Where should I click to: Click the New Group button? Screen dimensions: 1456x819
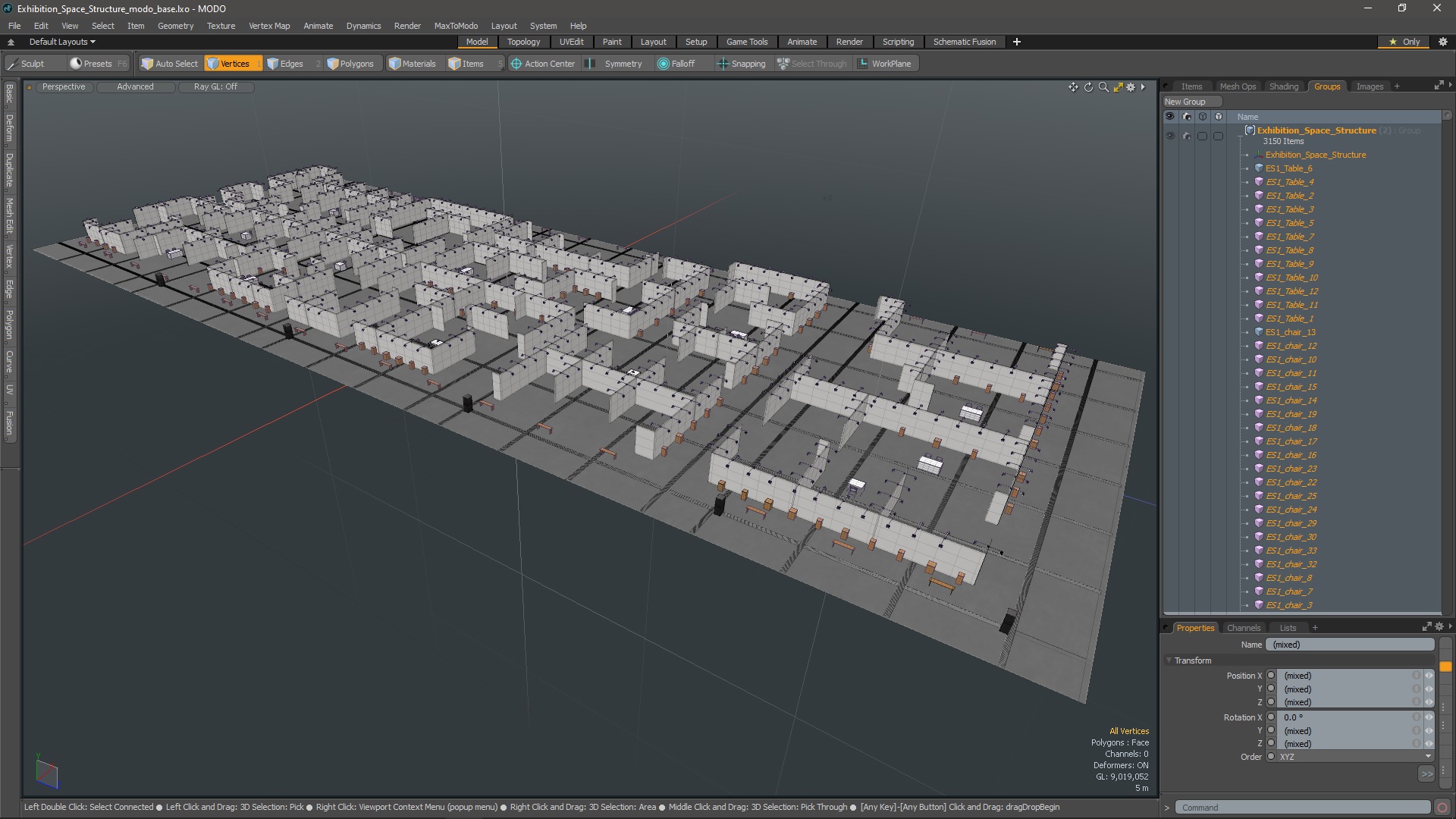[x=1191, y=102]
